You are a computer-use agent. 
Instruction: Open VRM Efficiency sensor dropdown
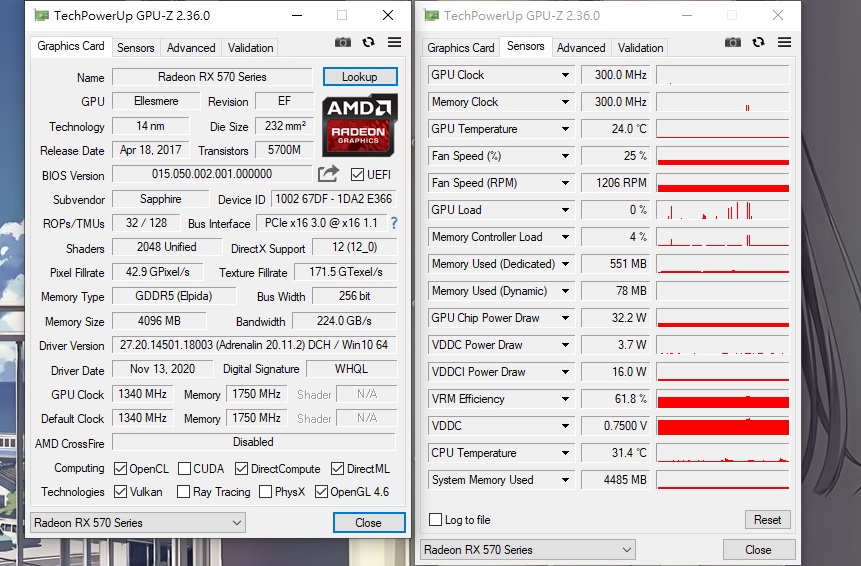tap(565, 399)
